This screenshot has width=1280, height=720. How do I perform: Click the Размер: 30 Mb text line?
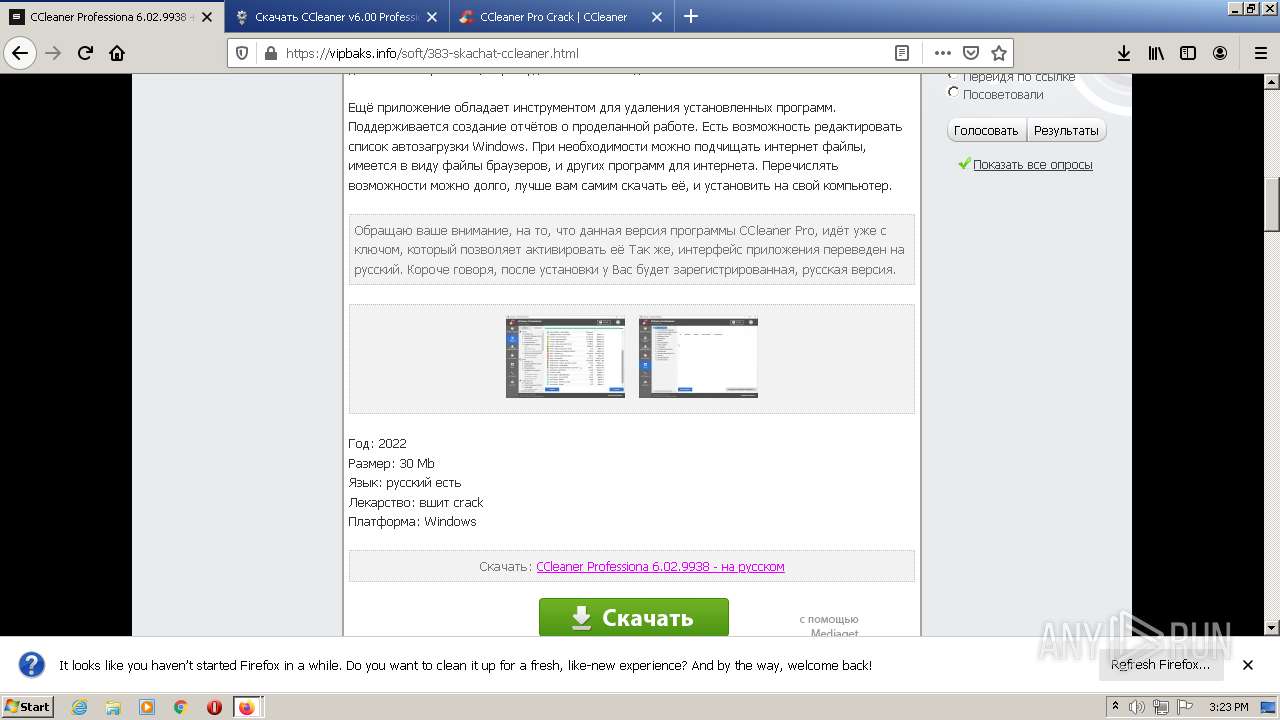coord(391,463)
